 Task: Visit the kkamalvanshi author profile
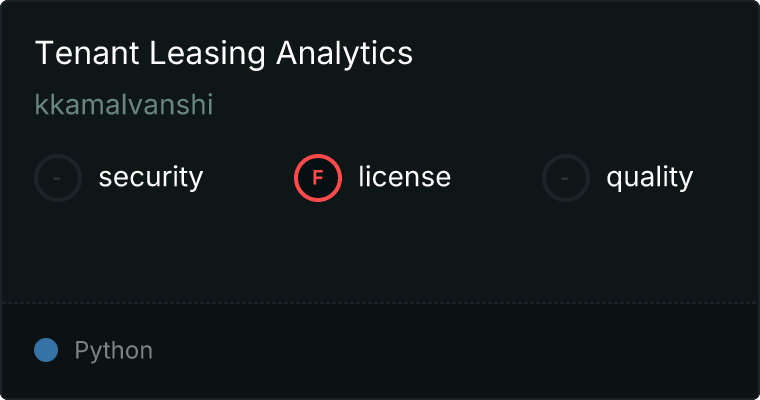124,105
